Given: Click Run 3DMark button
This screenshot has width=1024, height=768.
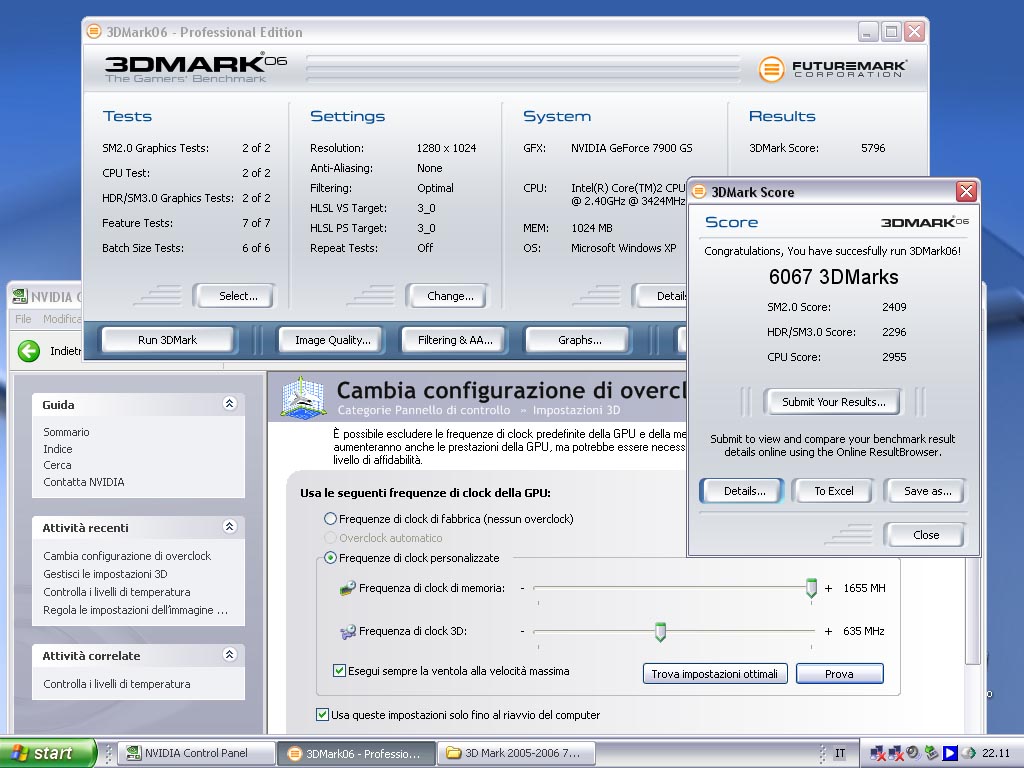Looking at the screenshot, I should 167,340.
